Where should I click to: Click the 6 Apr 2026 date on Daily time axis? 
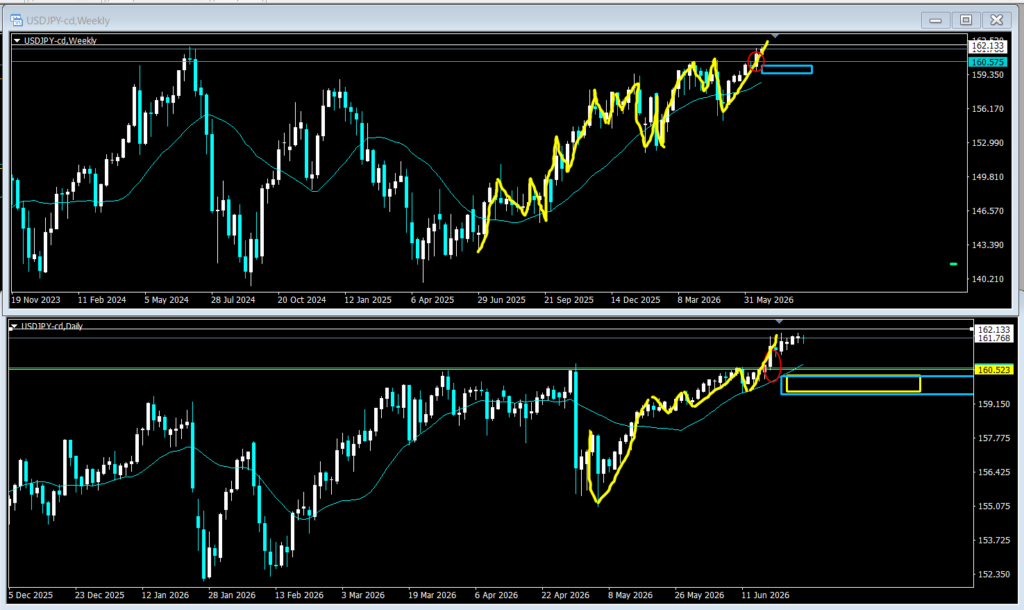[x=496, y=595]
